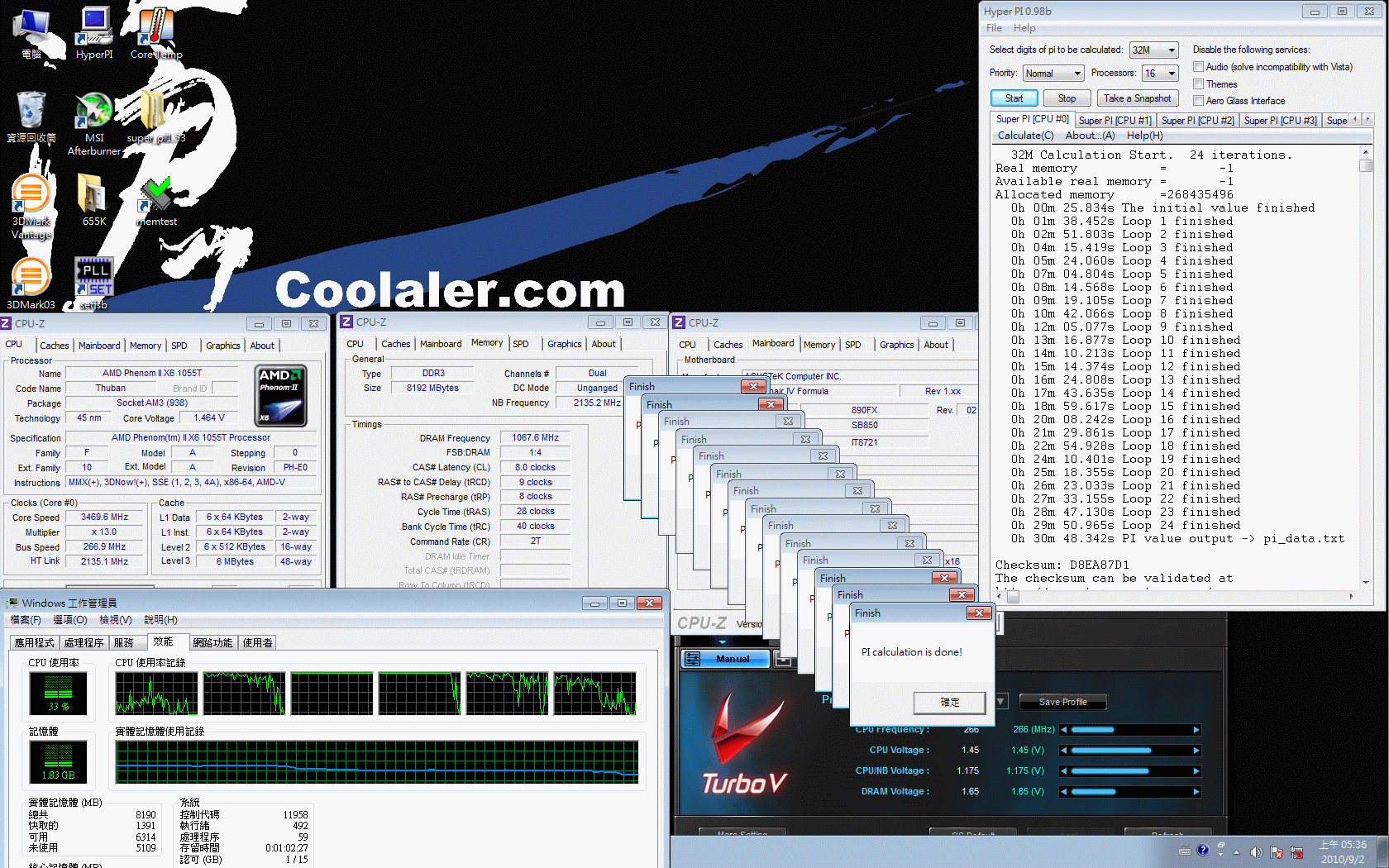Image resolution: width=1389 pixels, height=868 pixels.
Task: Click Save Profile in TurboV
Action: pos(1062,702)
